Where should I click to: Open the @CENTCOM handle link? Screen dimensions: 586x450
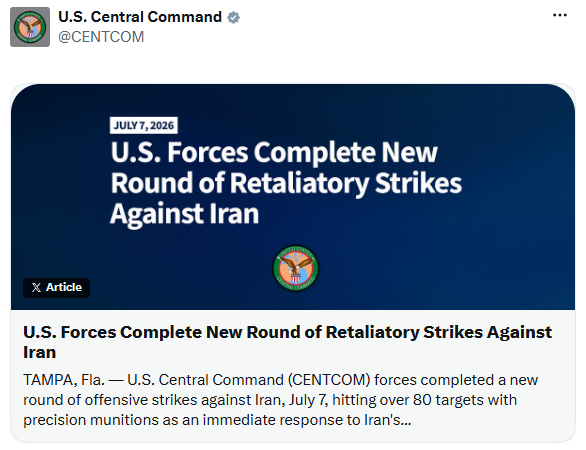101,37
